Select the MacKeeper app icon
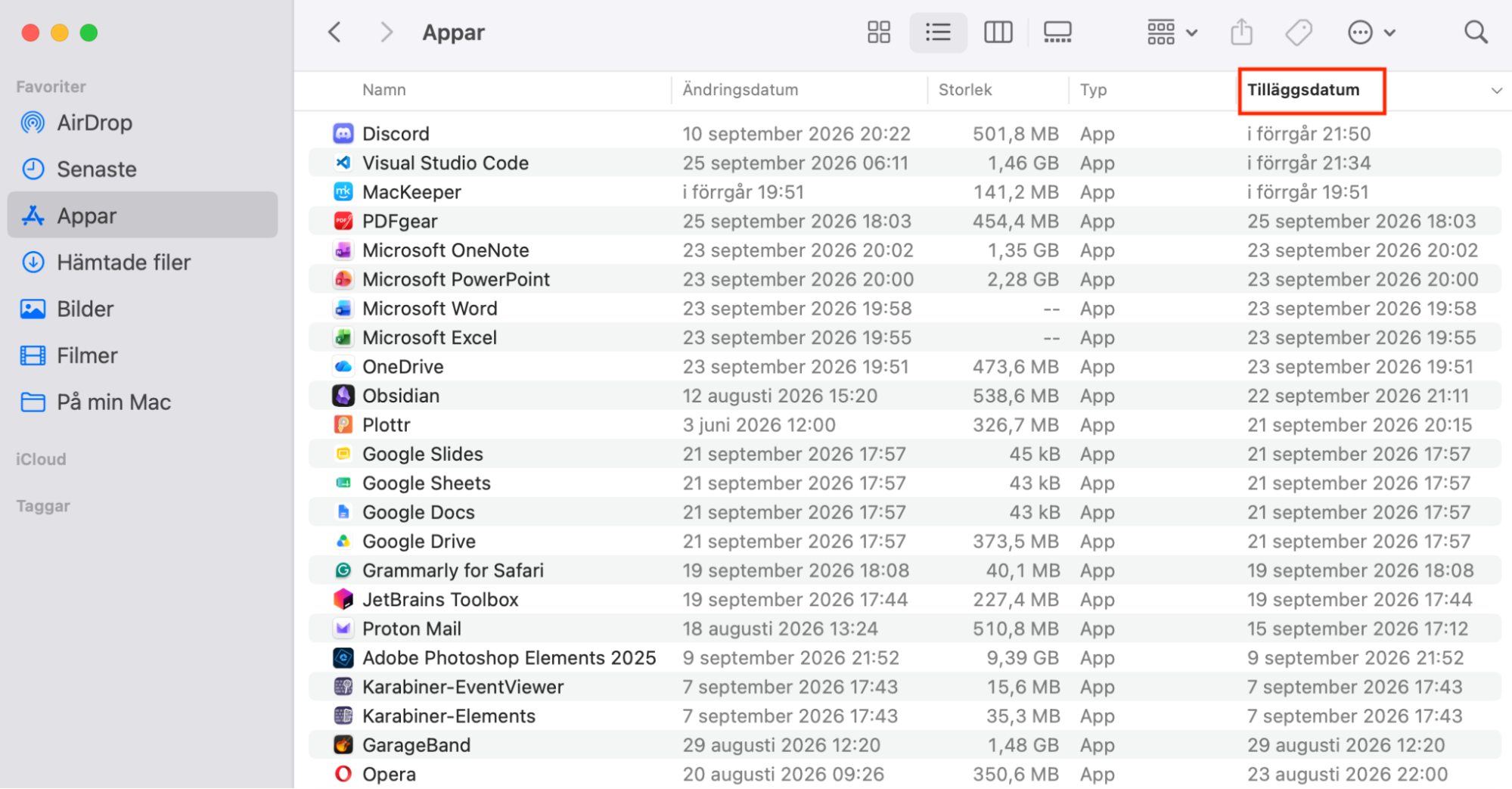Screen dimensions: 1512x789 (x=343, y=192)
